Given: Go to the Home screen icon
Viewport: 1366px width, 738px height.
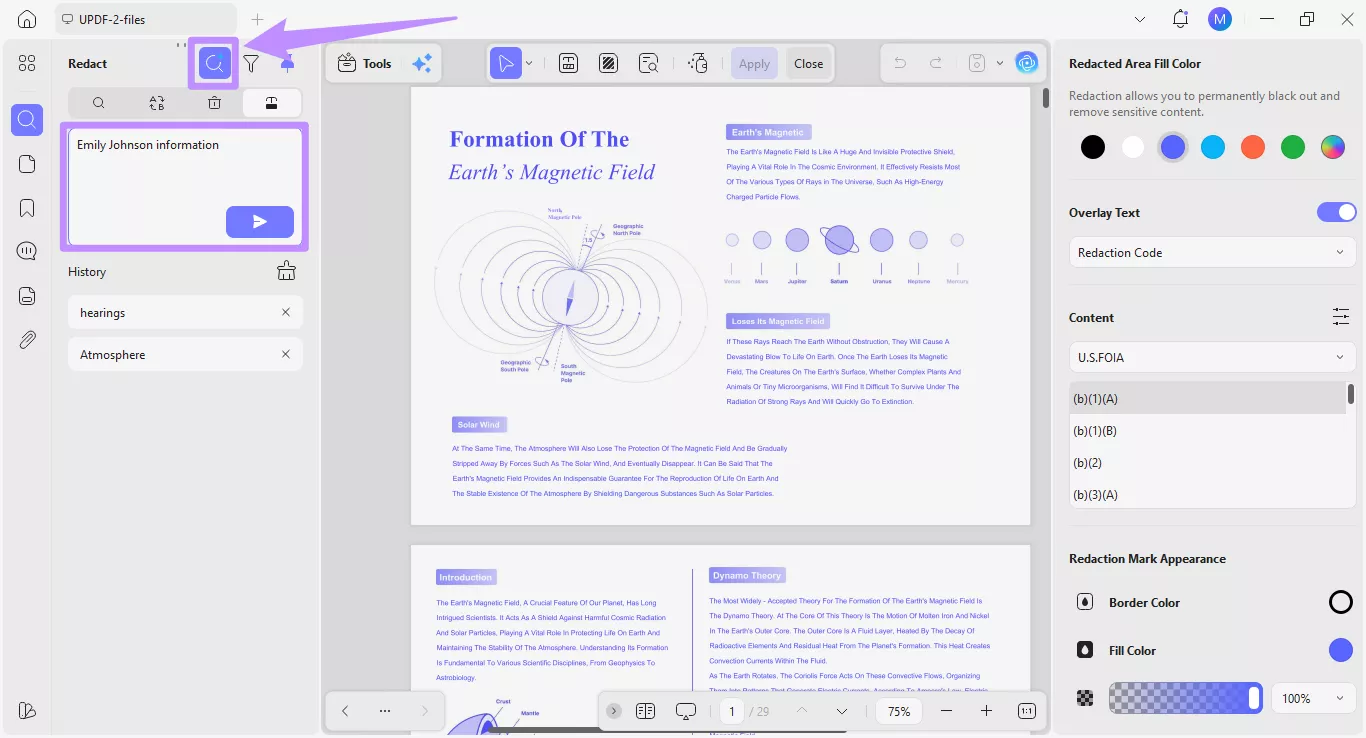Looking at the screenshot, I should click(27, 19).
